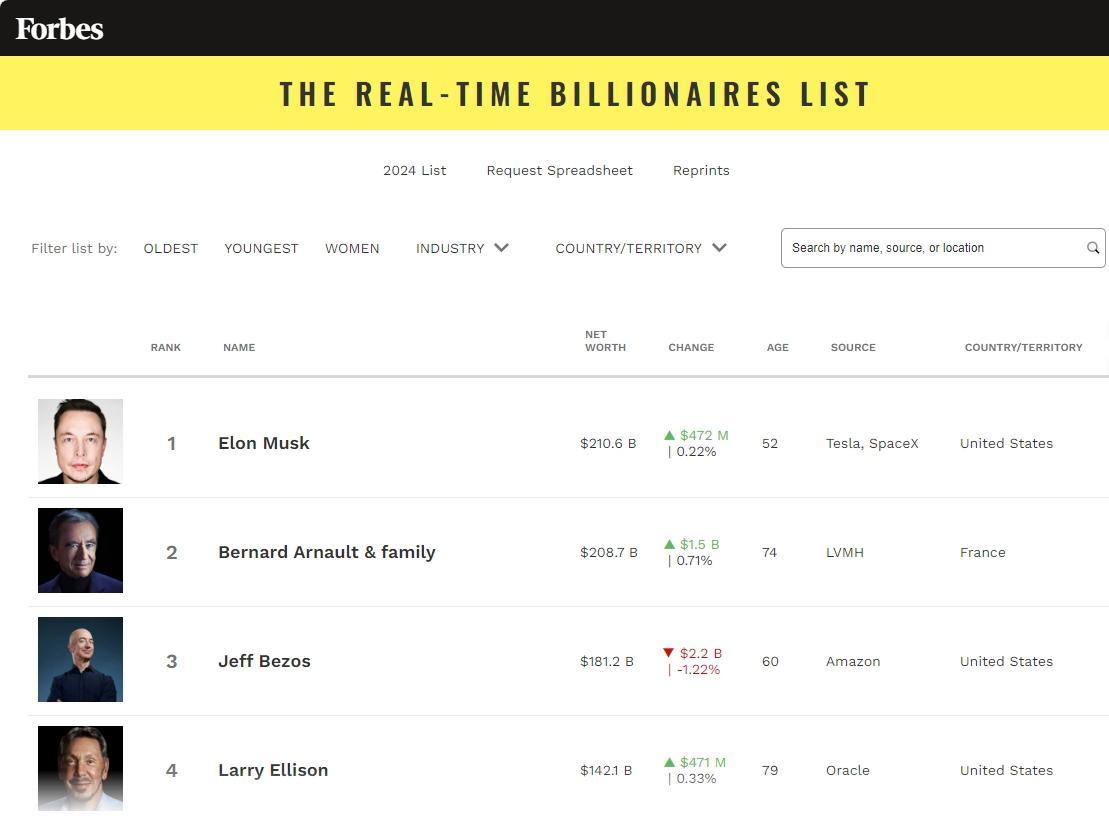Click Jeff Bezos's portrait thumbnail
This screenshot has width=1109, height=837.
coord(80,660)
